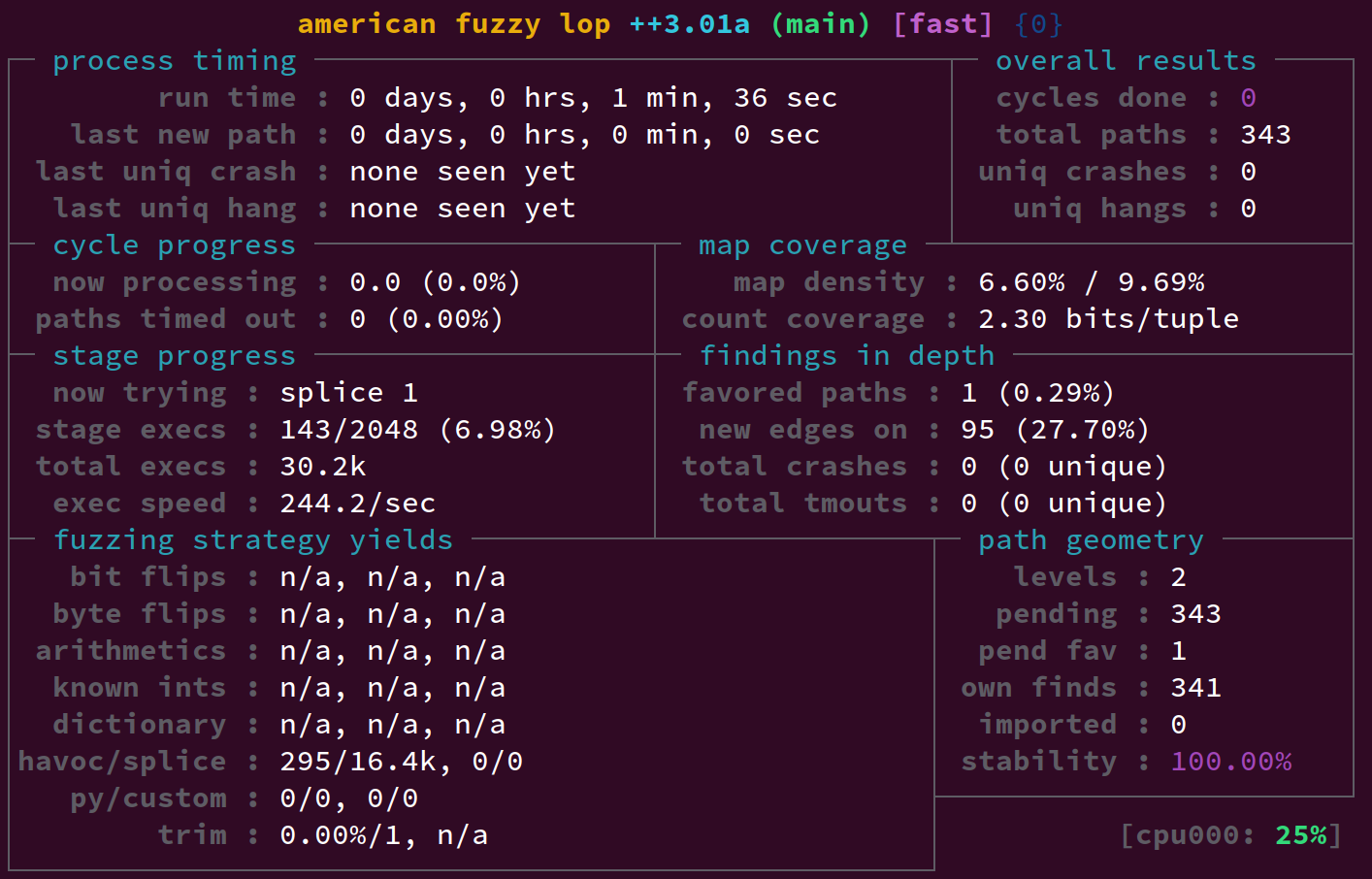Select 'none seen yet' next to last uniq hang
This screenshot has height=879, width=1372.
pos(463,209)
